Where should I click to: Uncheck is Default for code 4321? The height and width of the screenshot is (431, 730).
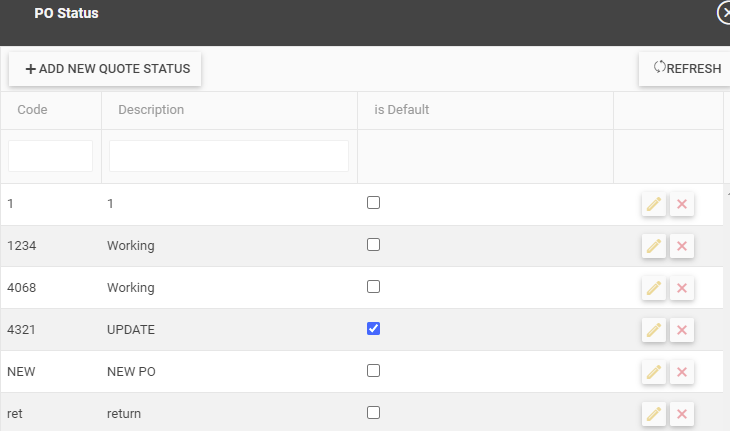pyautogui.click(x=374, y=328)
